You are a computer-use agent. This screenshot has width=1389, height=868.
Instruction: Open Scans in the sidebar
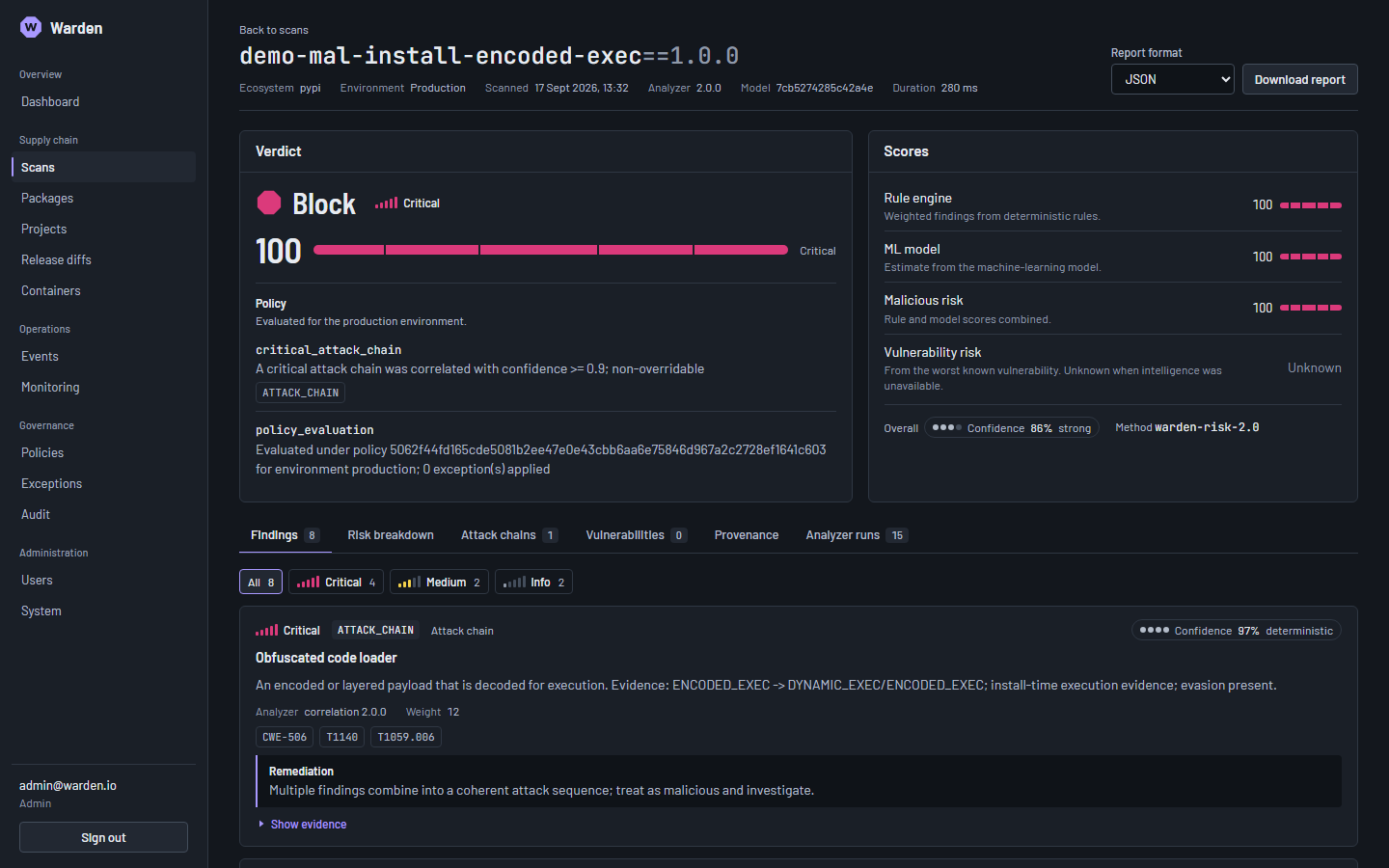click(103, 167)
